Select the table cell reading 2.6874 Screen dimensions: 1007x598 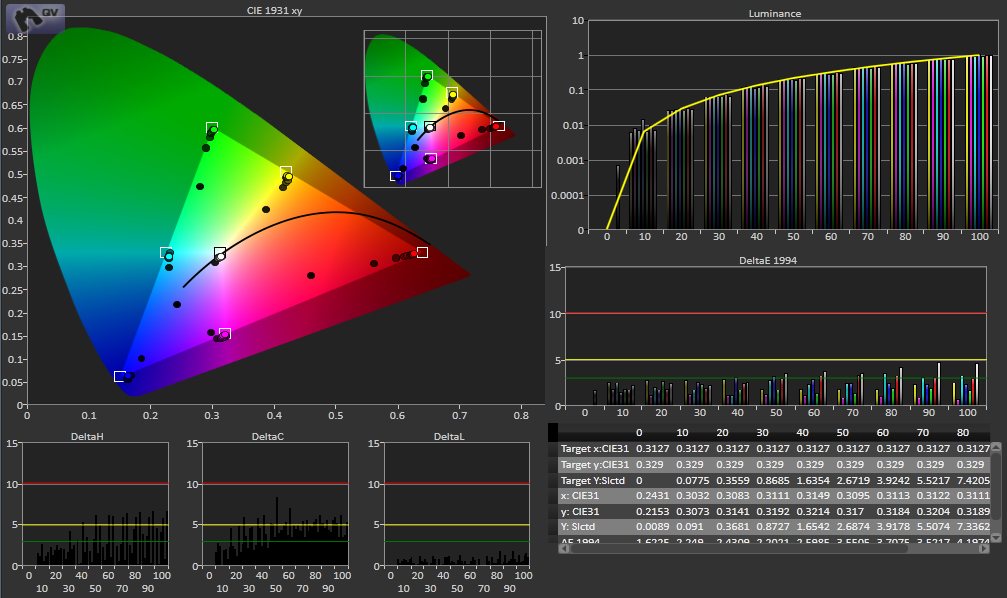pyautogui.click(x=854, y=527)
